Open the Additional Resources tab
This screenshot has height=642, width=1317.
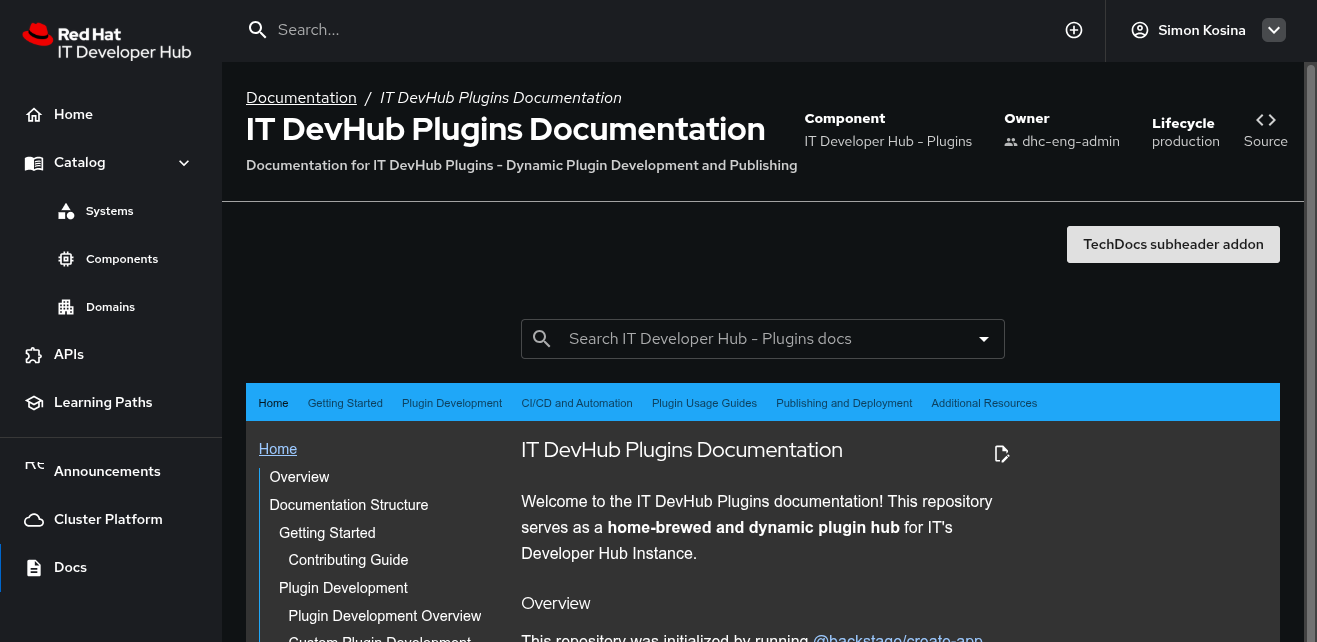click(x=984, y=403)
